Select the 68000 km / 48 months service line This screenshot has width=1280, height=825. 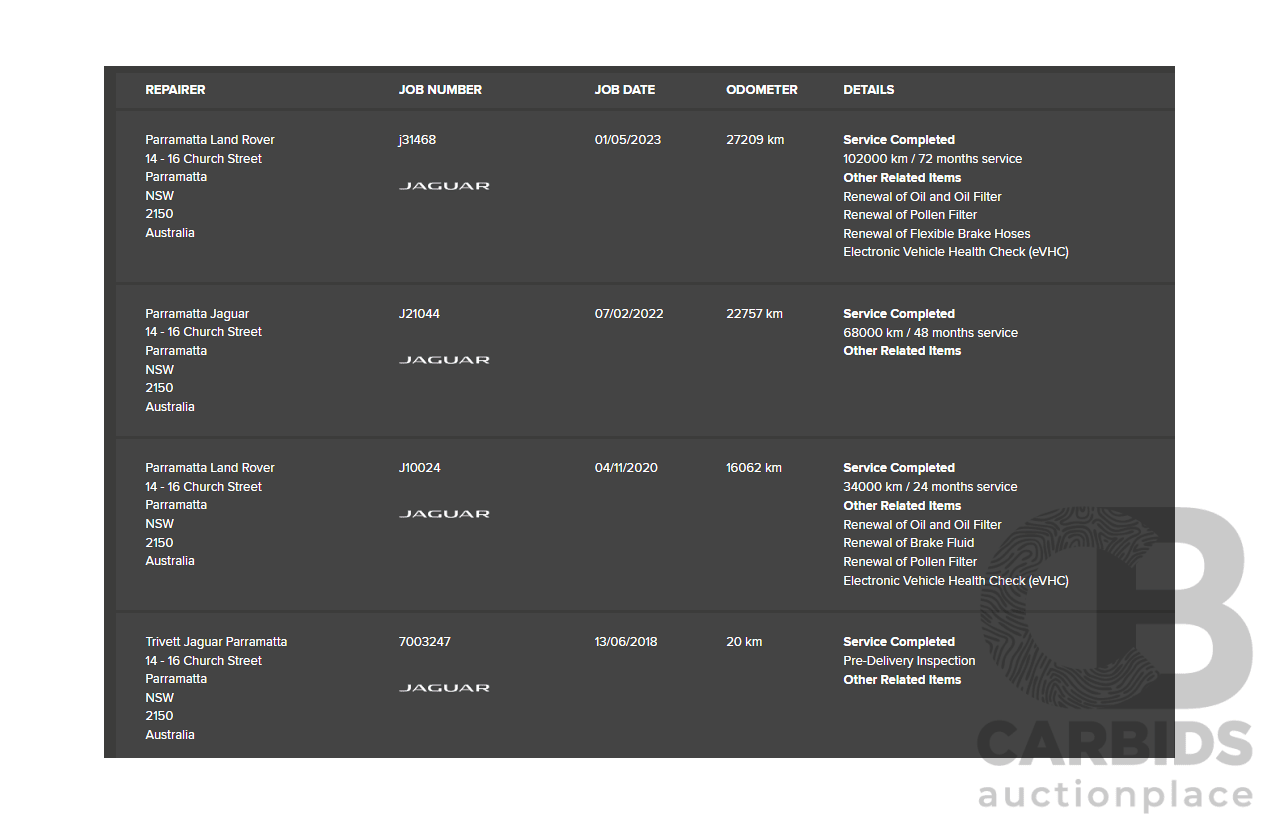pyautogui.click(x=931, y=333)
